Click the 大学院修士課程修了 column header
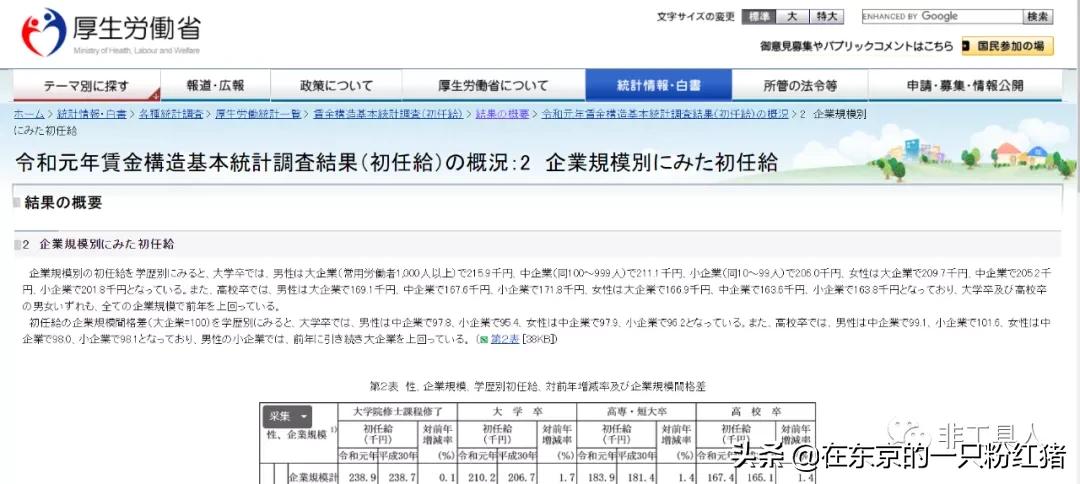The width and height of the screenshot is (1080, 484). point(396,410)
